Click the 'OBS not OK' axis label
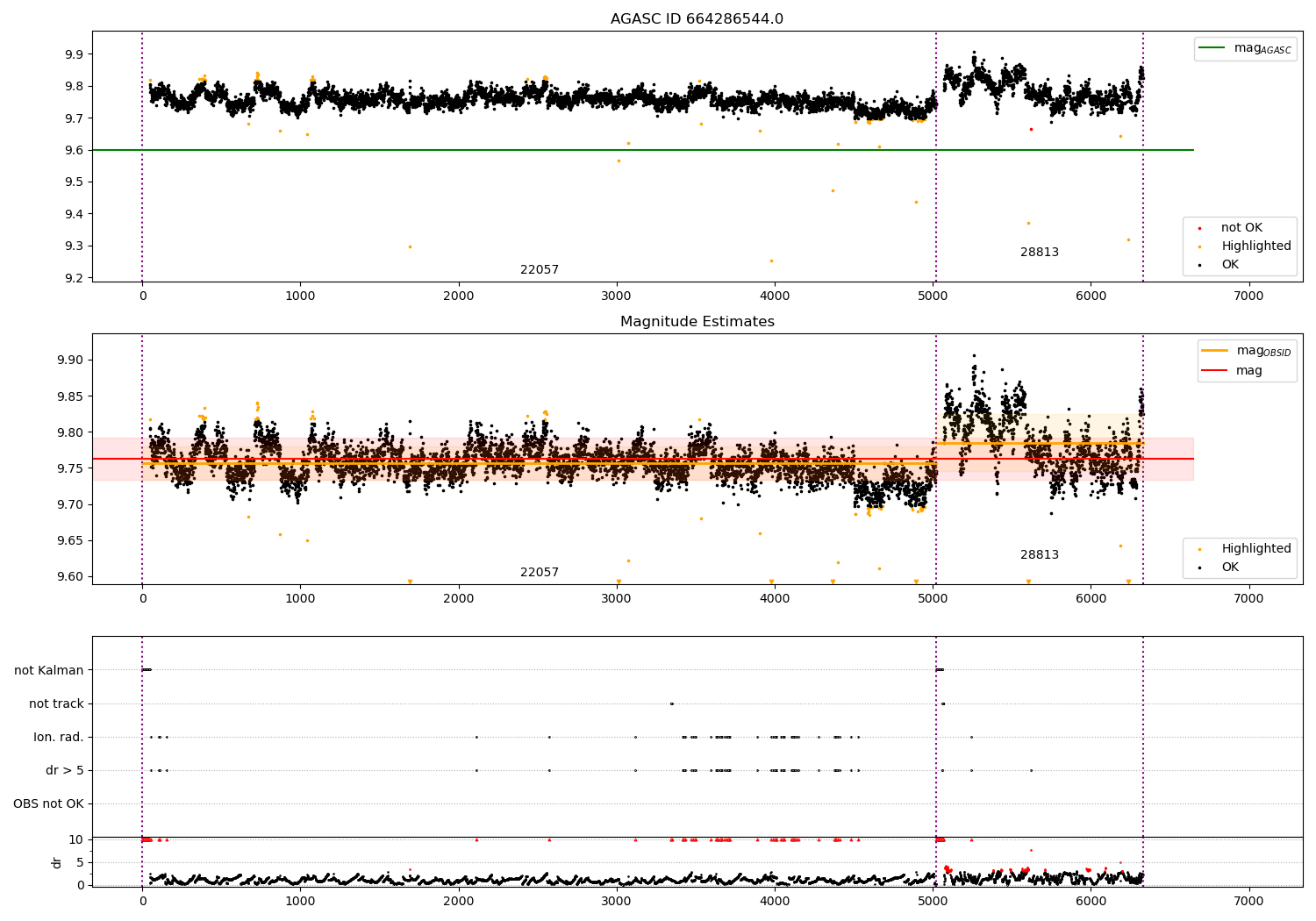 pyautogui.click(x=48, y=804)
